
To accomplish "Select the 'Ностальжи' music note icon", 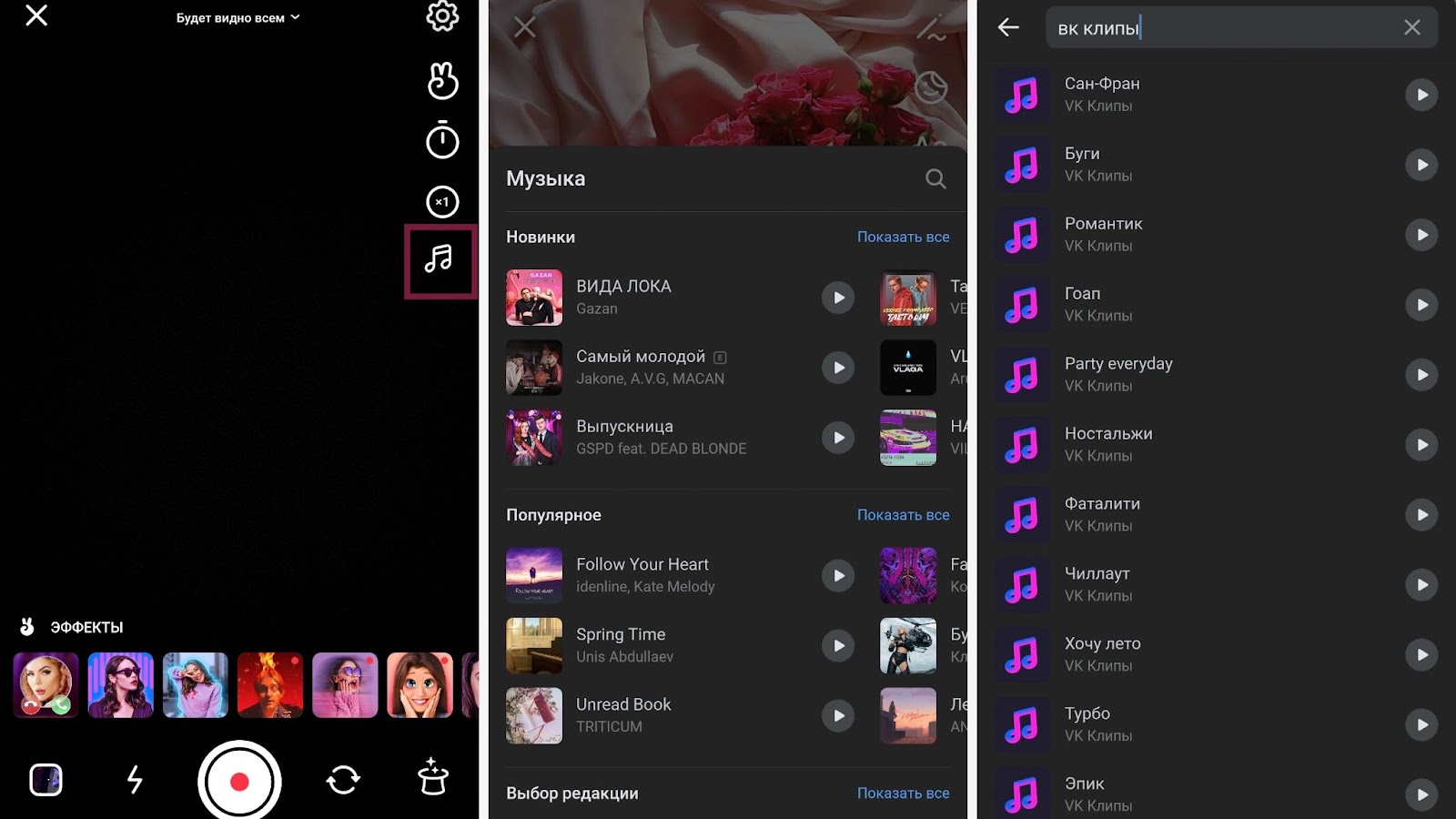I will [1021, 445].
